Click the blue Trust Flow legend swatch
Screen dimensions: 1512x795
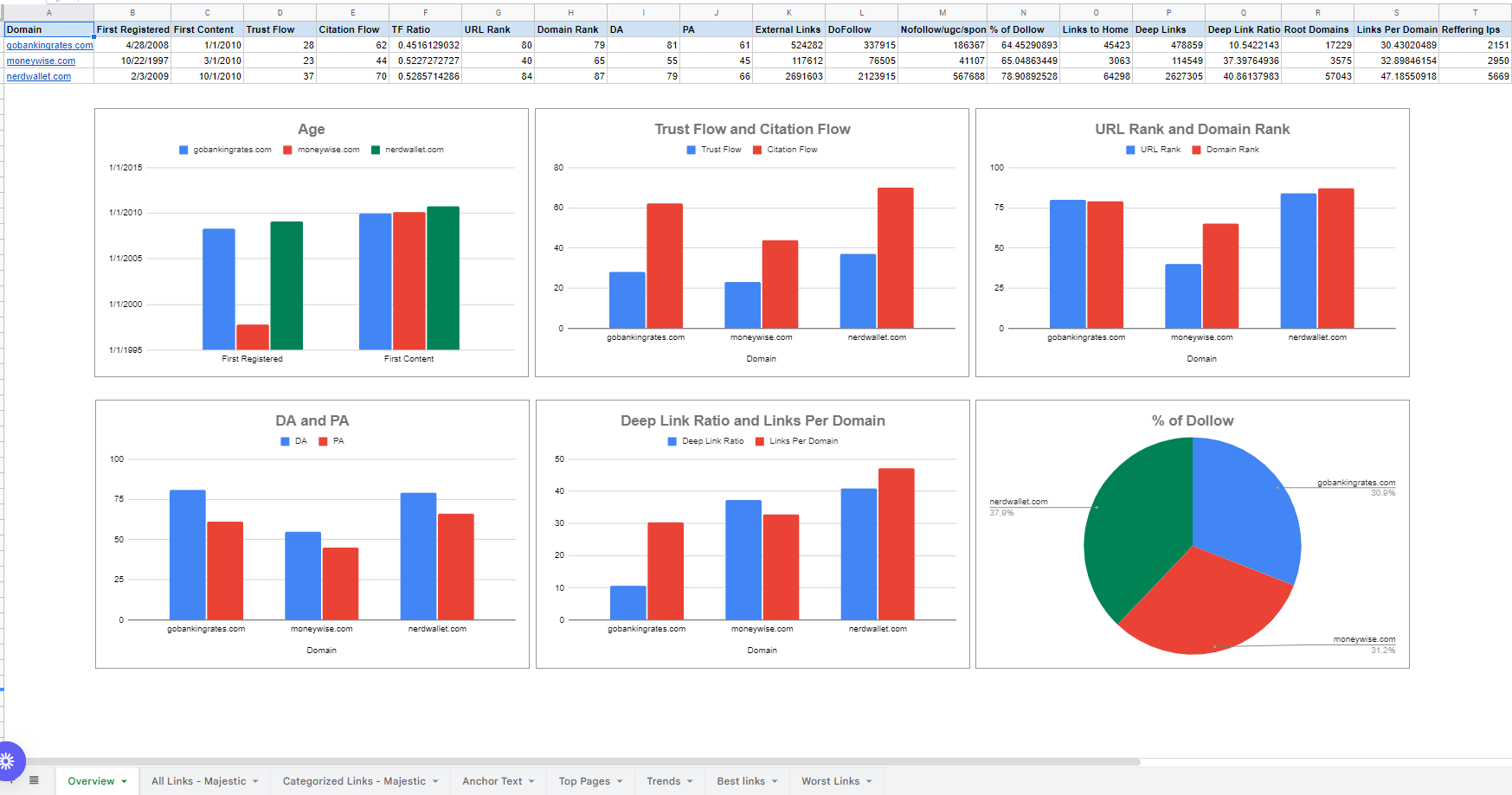click(x=691, y=149)
